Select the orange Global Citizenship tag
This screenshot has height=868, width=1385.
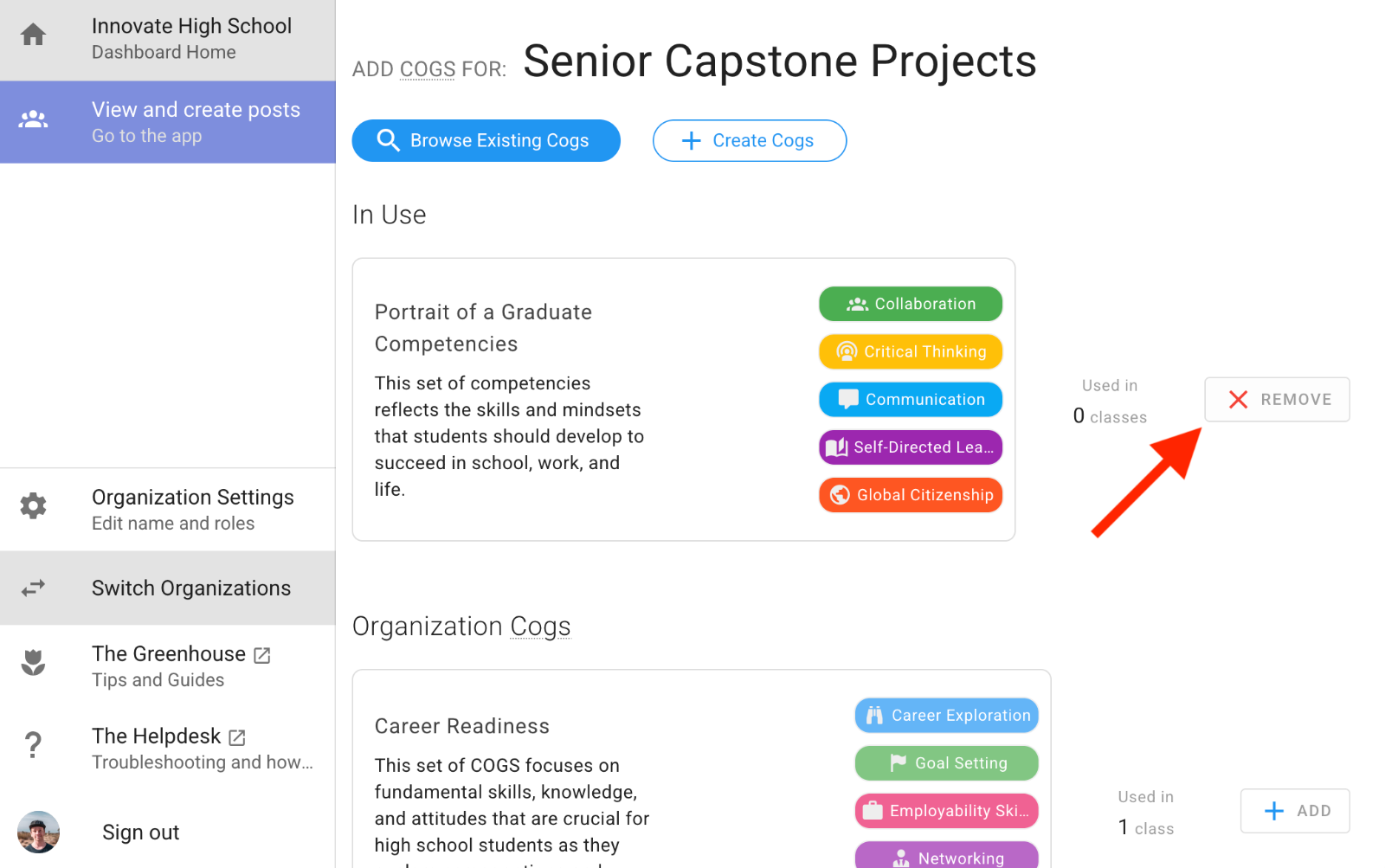pyautogui.click(x=911, y=495)
